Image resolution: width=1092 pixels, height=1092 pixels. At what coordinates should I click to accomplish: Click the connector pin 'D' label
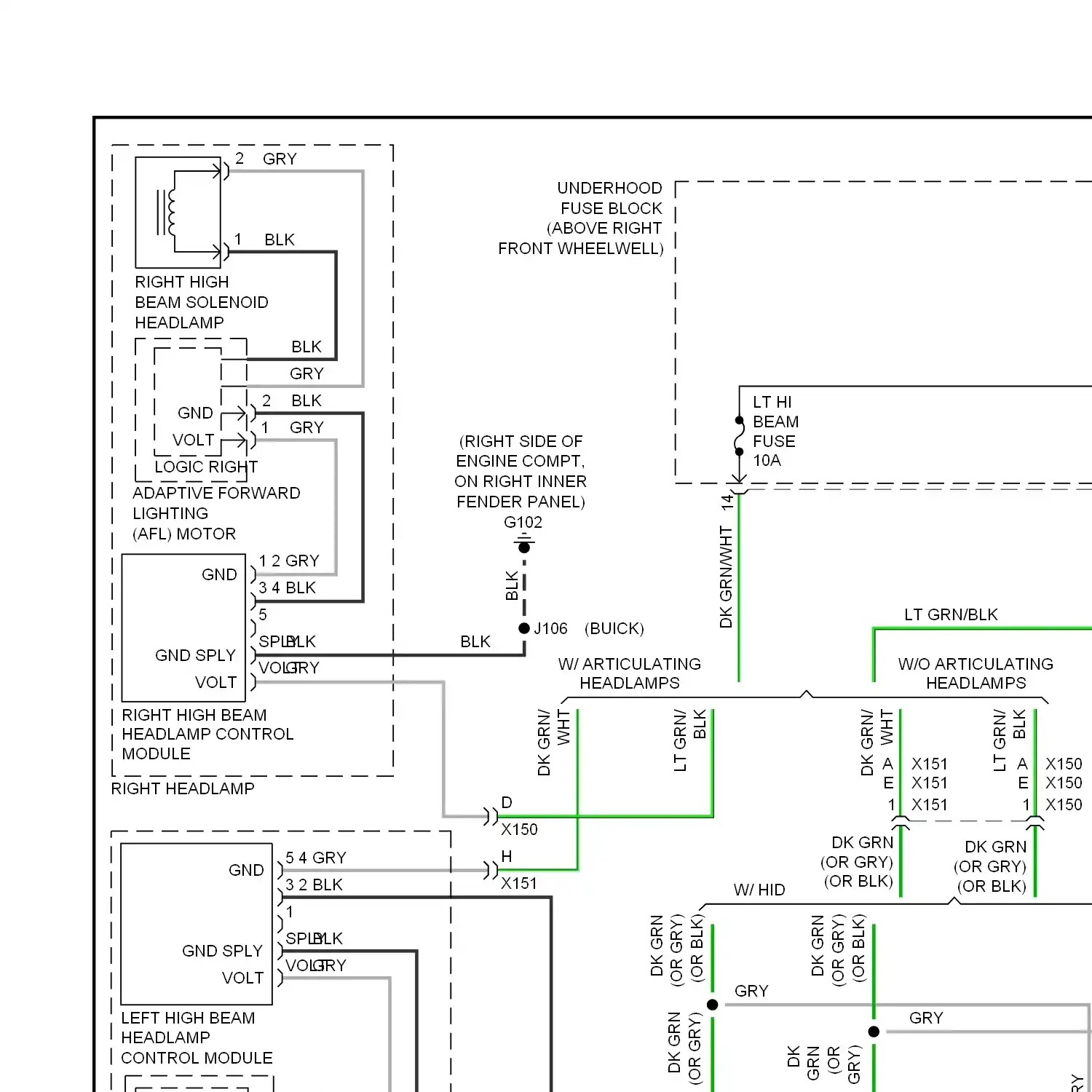pos(507,802)
